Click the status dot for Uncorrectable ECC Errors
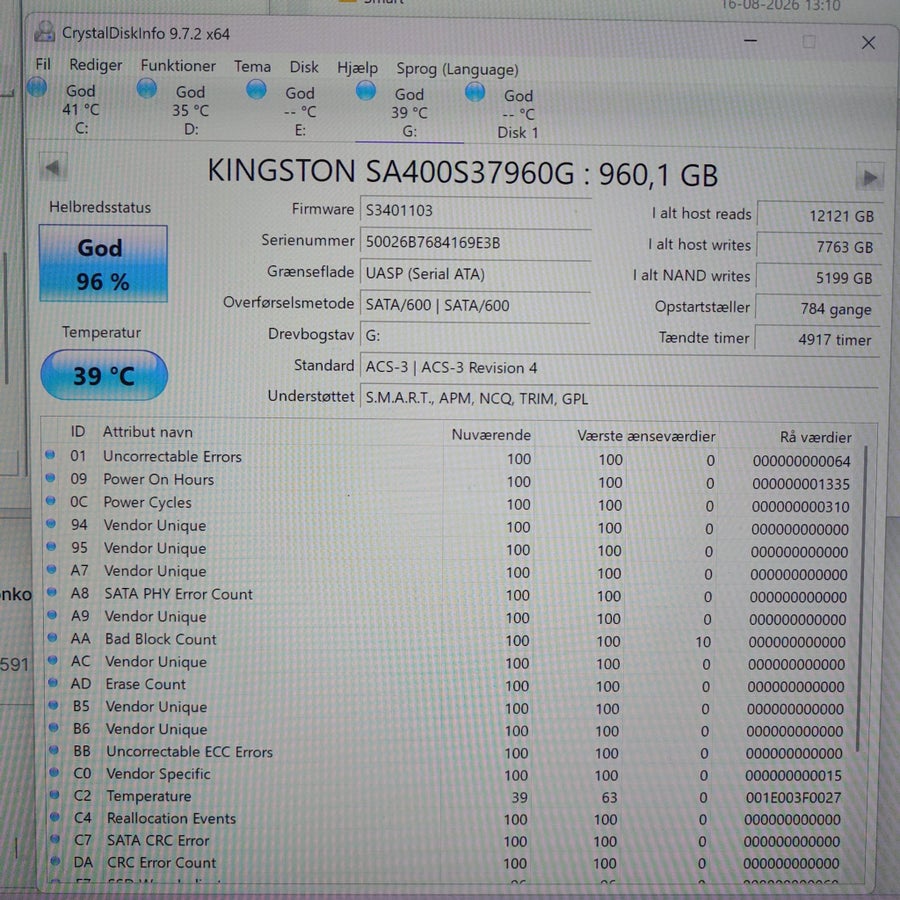This screenshot has height=900, width=900. tap(54, 750)
